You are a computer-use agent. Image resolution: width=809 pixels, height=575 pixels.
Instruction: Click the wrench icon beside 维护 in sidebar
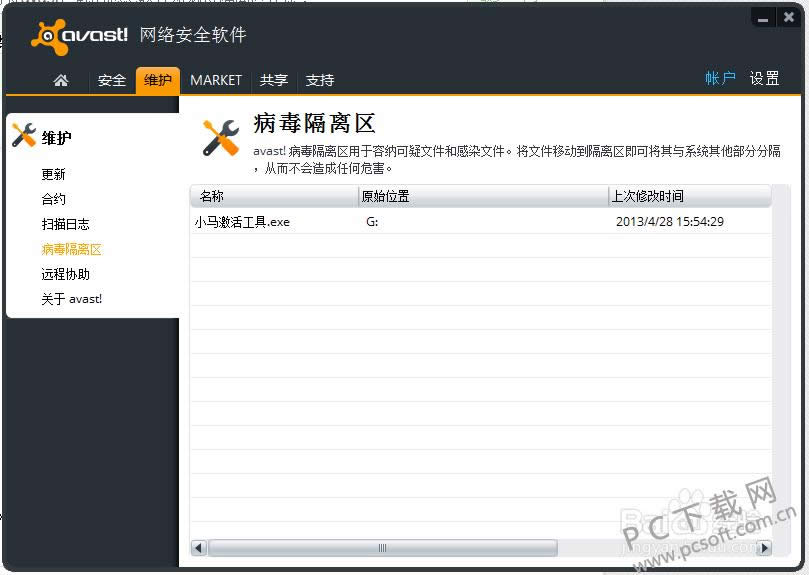coord(24,135)
